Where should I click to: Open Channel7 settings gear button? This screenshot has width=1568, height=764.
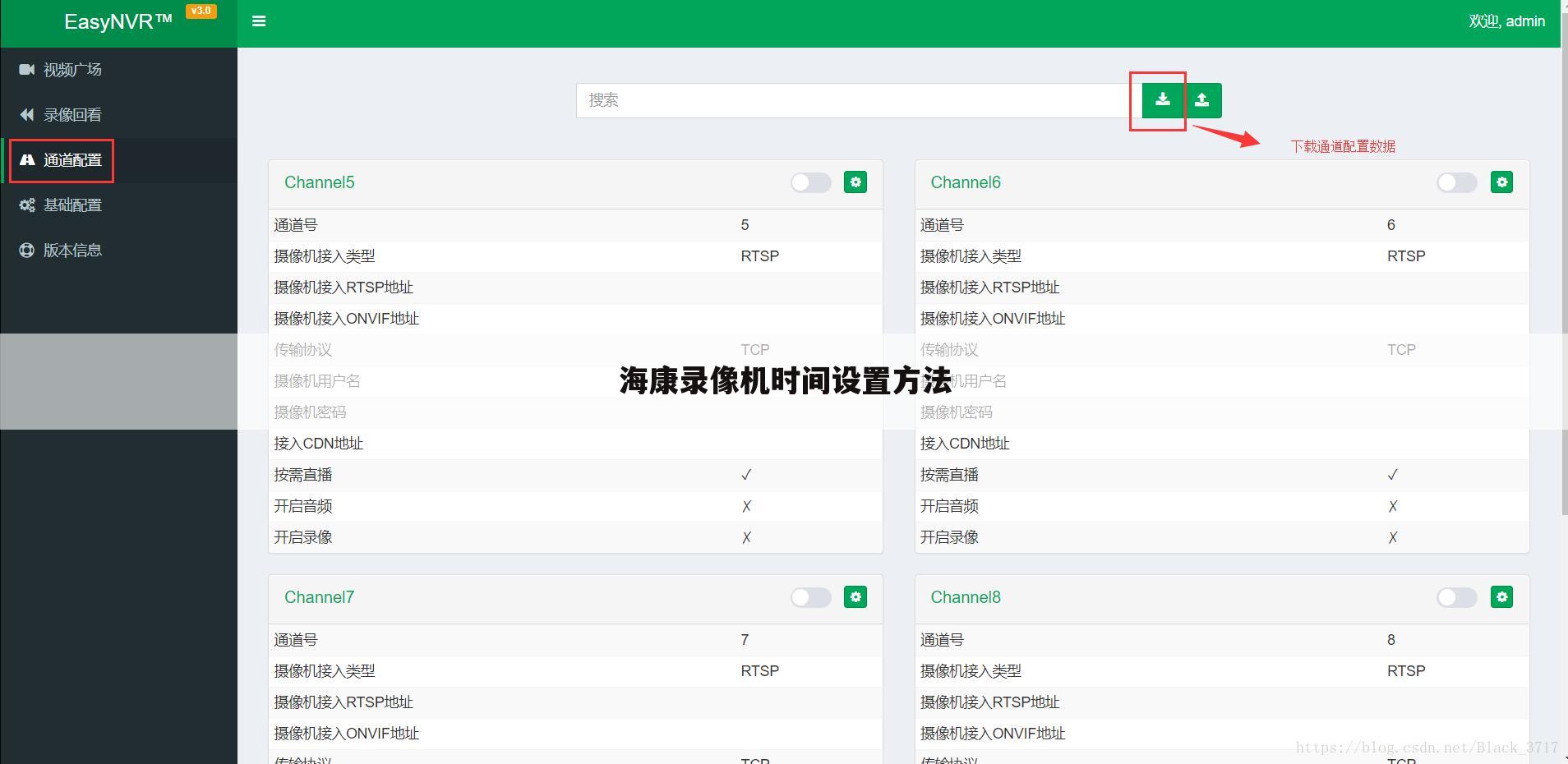click(x=855, y=597)
